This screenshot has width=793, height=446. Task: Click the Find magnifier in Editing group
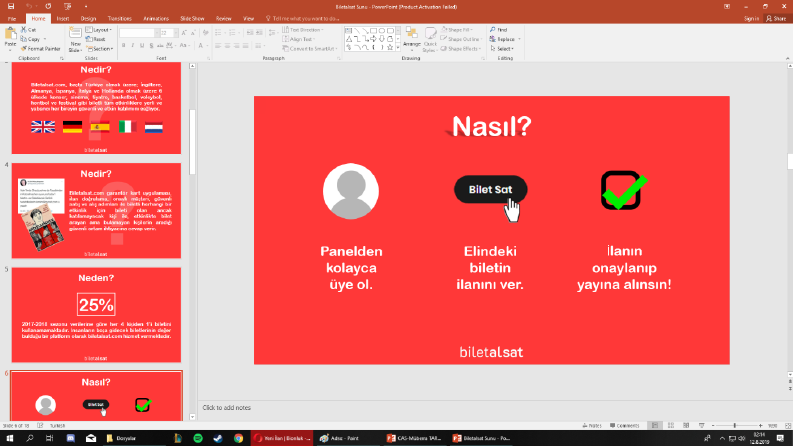(x=499, y=30)
